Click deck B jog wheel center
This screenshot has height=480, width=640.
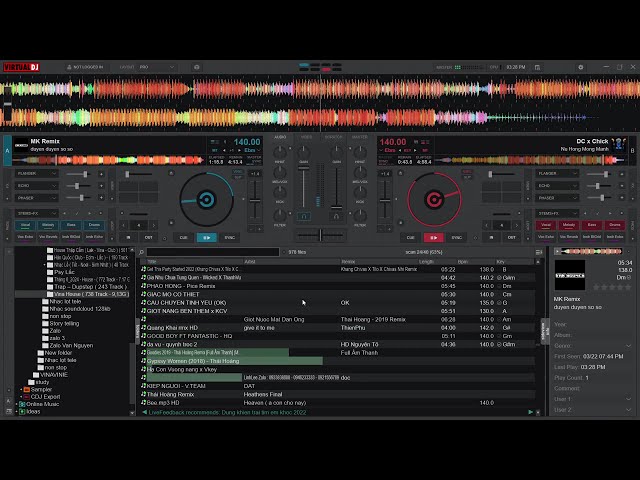tap(434, 200)
